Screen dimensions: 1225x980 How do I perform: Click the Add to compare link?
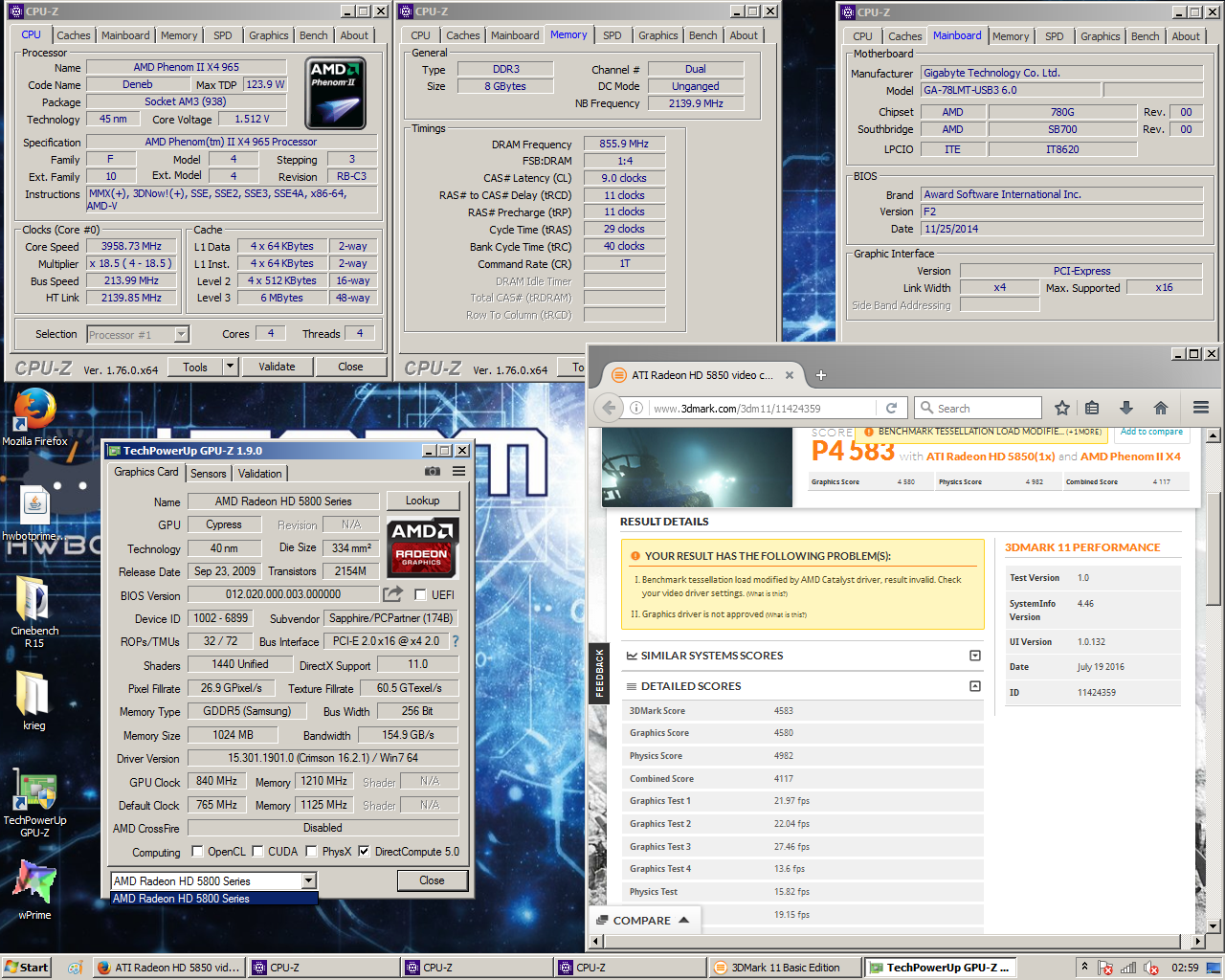point(1152,432)
